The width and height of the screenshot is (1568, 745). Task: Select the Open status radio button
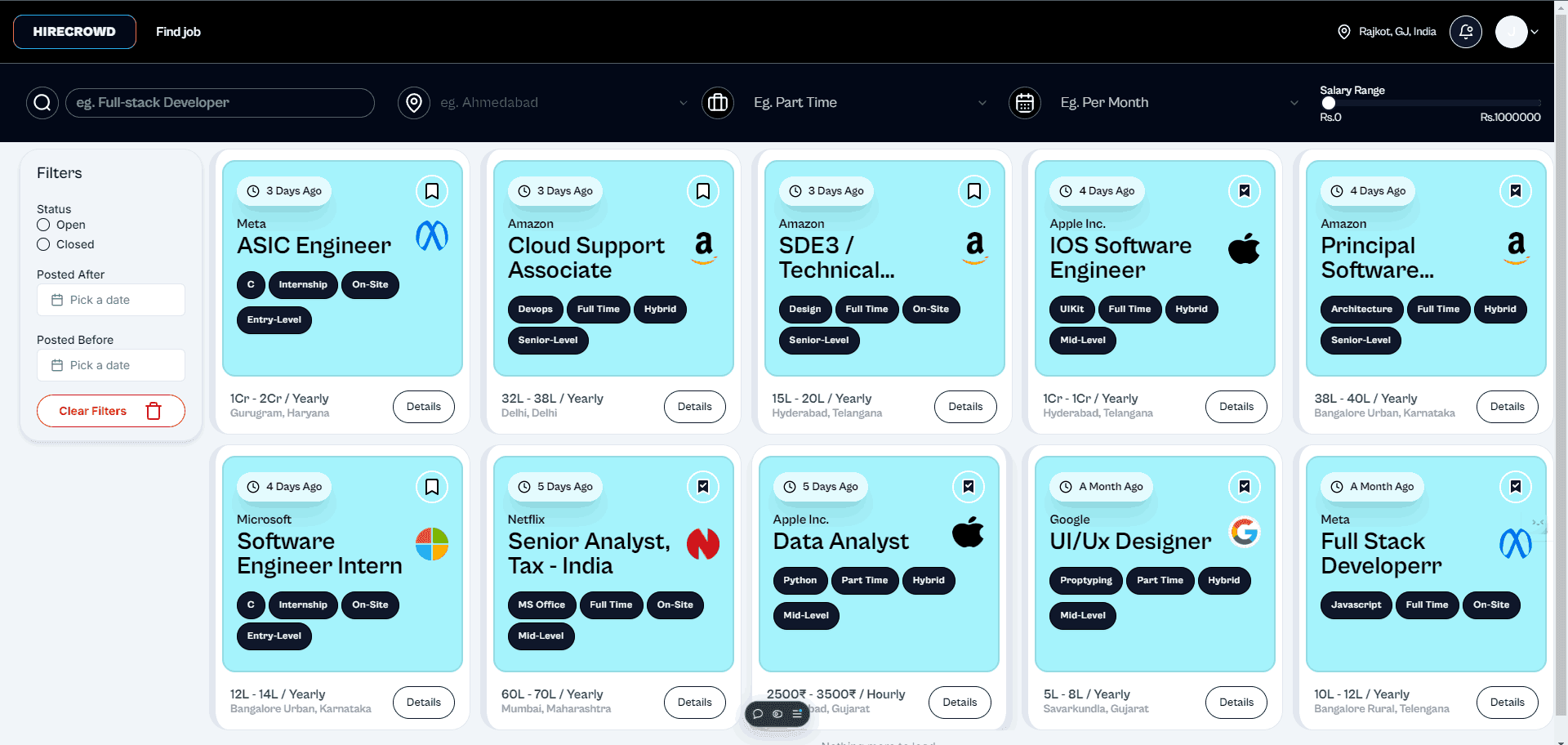(43, 225)
